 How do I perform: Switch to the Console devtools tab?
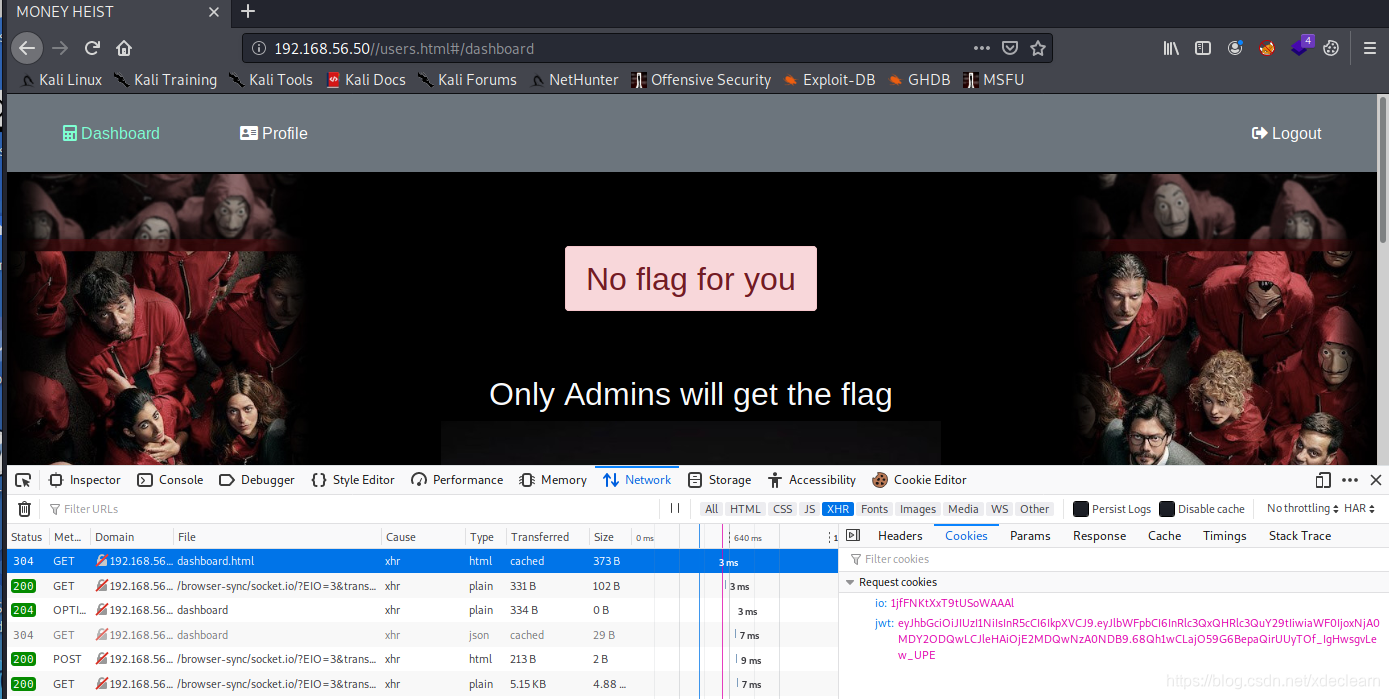170,480
